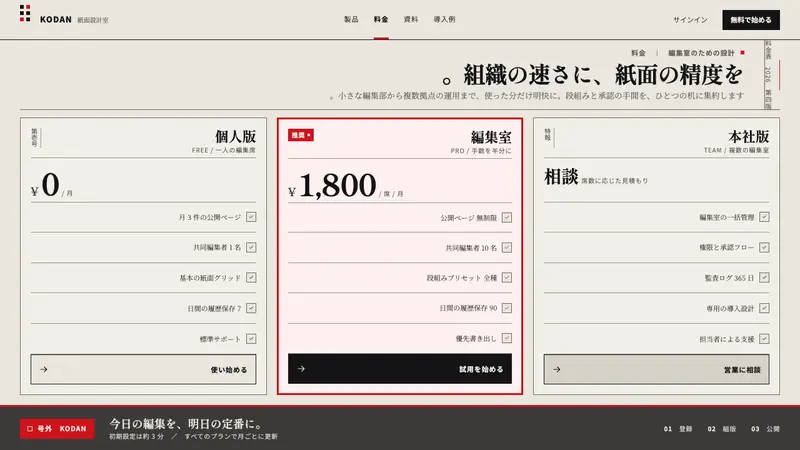Click the 試用を始める button on 編集室

[399, 368]
